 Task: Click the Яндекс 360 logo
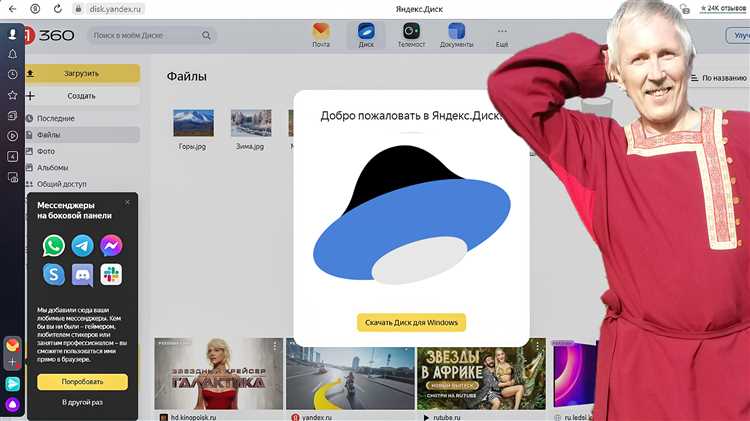(50, 35)
